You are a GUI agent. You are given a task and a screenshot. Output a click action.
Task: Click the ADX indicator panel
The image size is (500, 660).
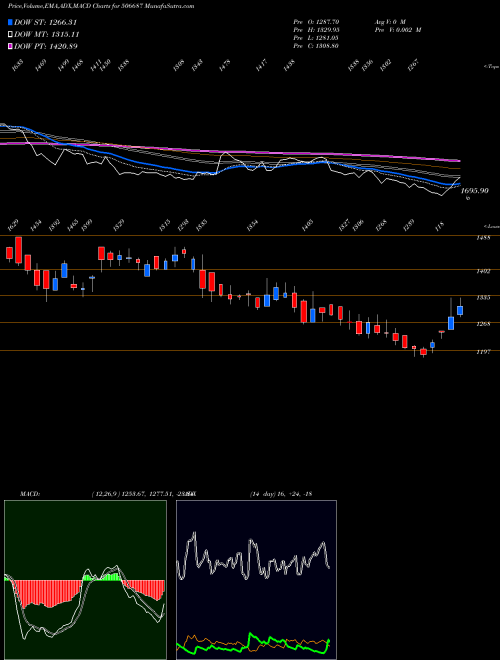pos(256,580)
